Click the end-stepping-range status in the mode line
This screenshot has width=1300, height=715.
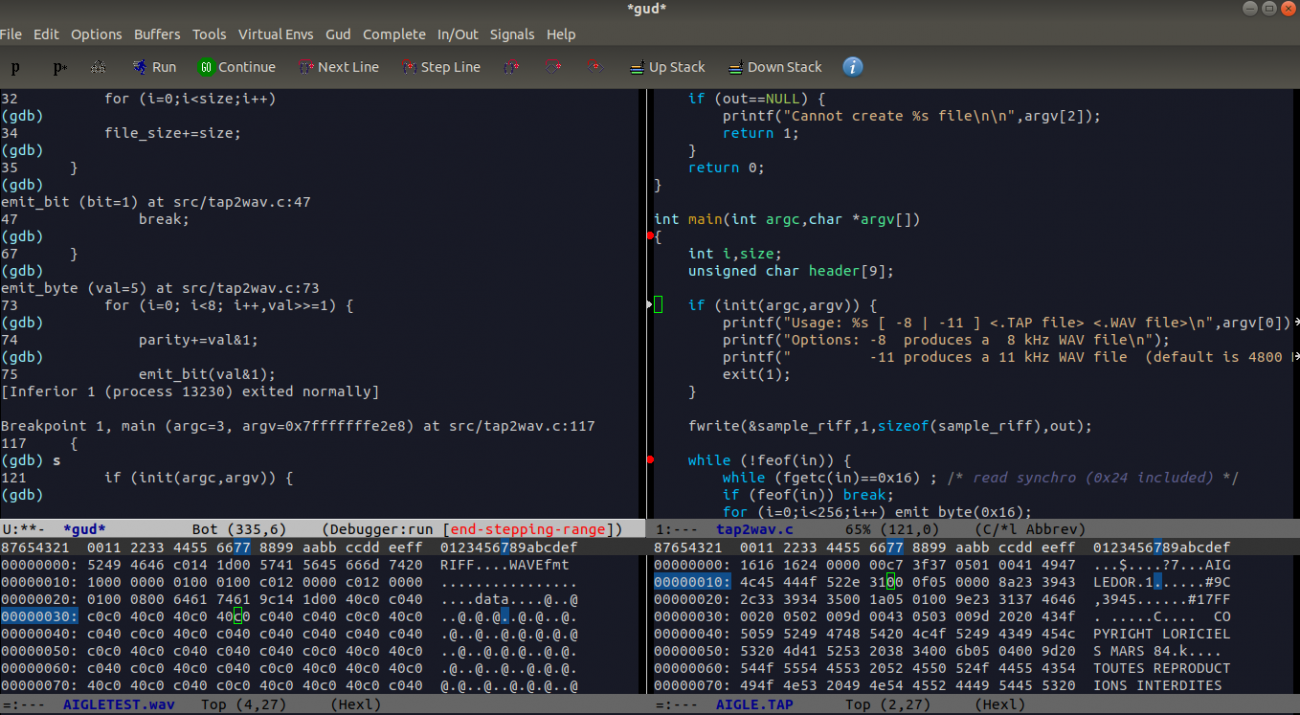point(530,529)
